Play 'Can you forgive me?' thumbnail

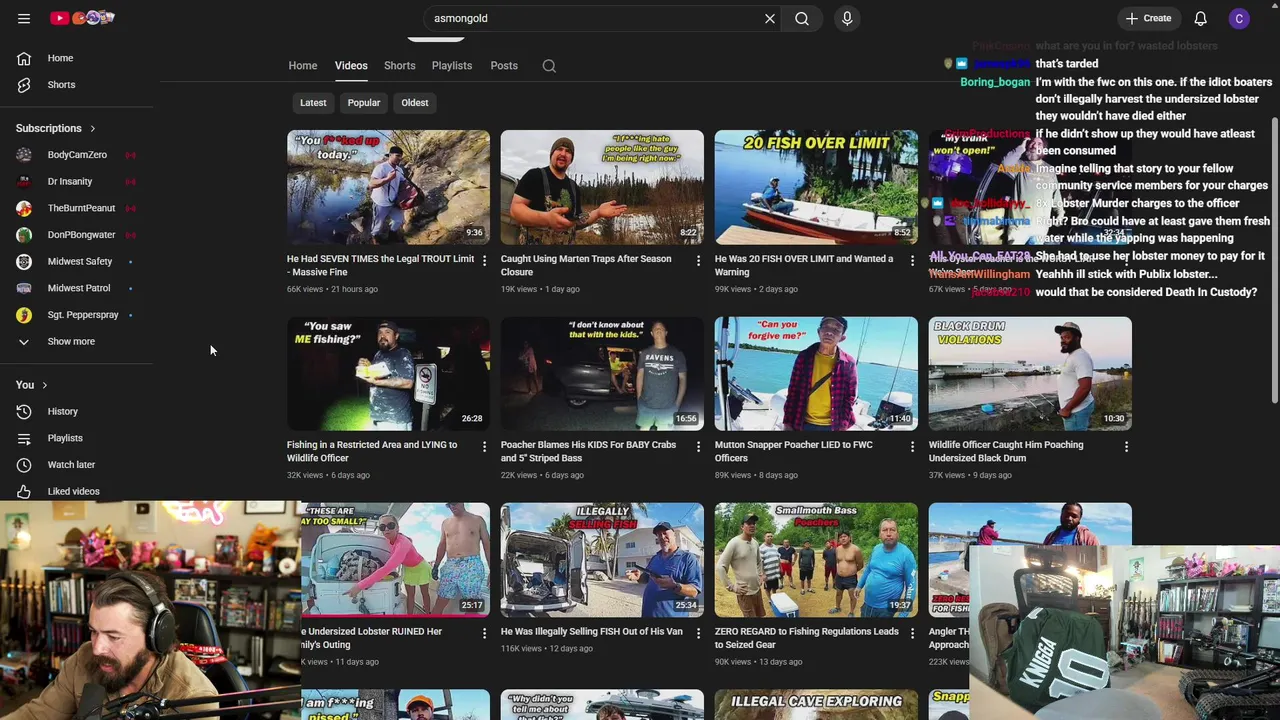coord(816,374)
